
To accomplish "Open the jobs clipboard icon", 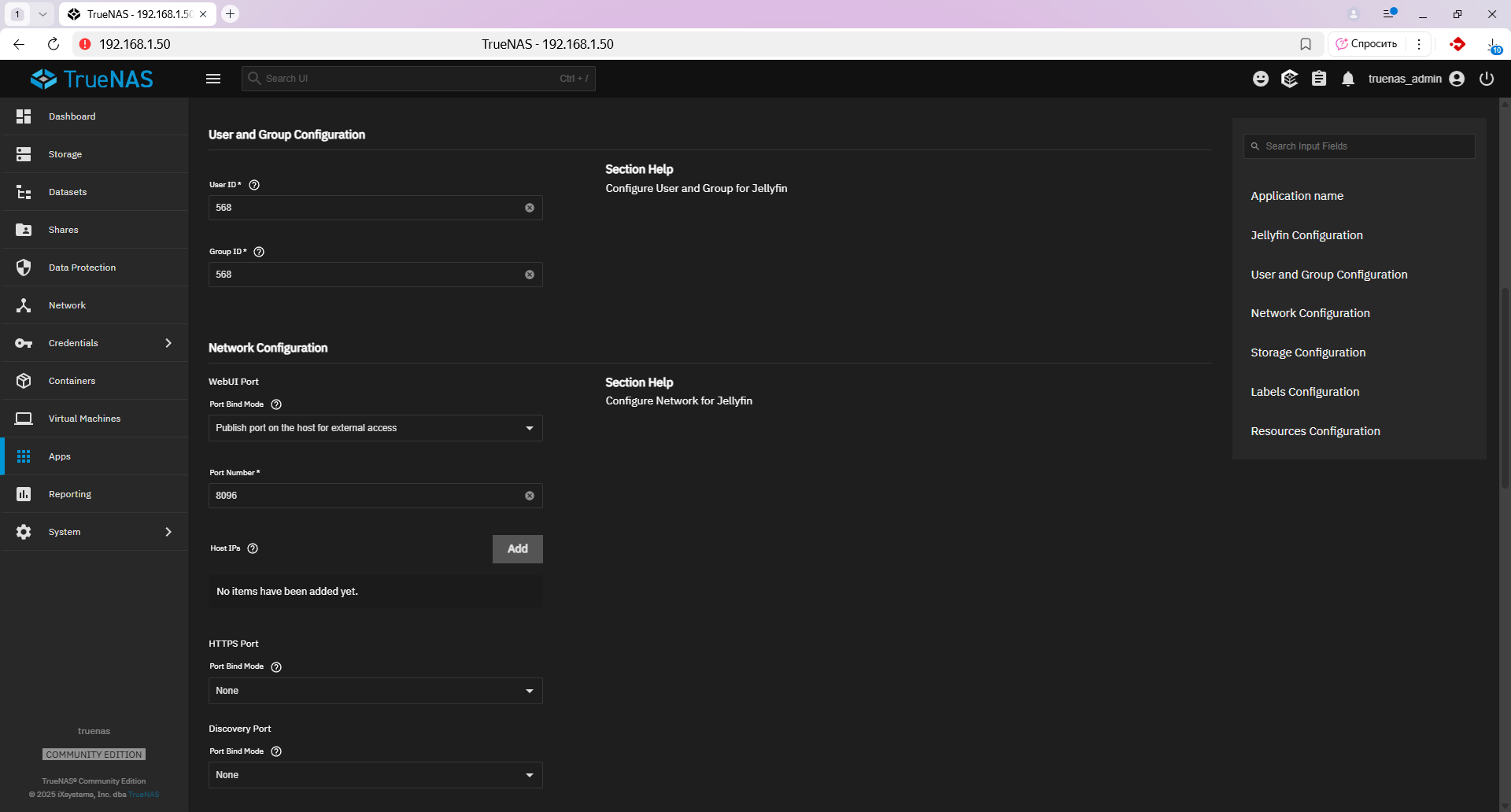I will pos(1319,79).
